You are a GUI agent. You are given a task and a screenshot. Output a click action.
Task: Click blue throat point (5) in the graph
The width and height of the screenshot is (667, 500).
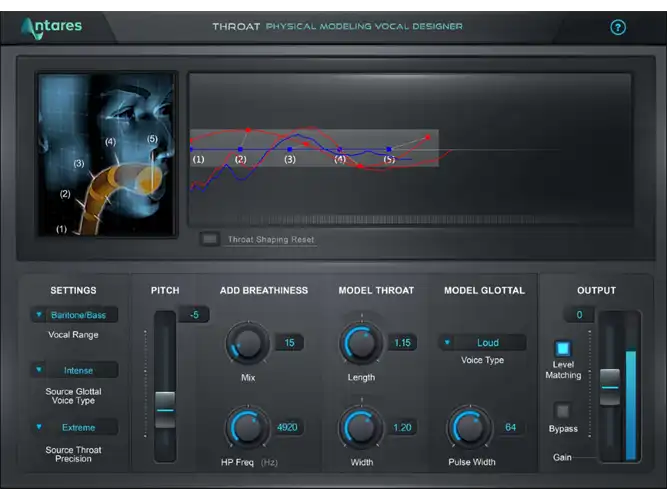pos(389,149)
